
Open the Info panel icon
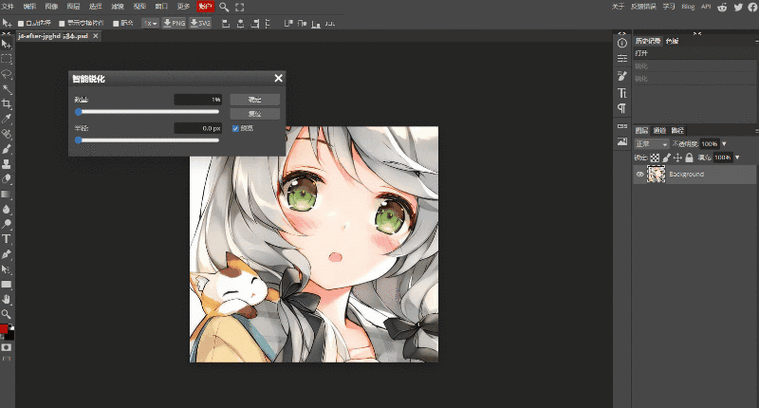[x=622, y=43]
